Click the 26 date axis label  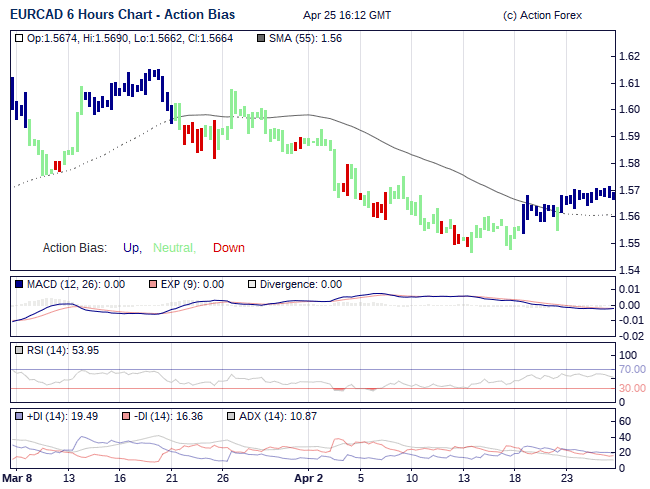point(223,478)
